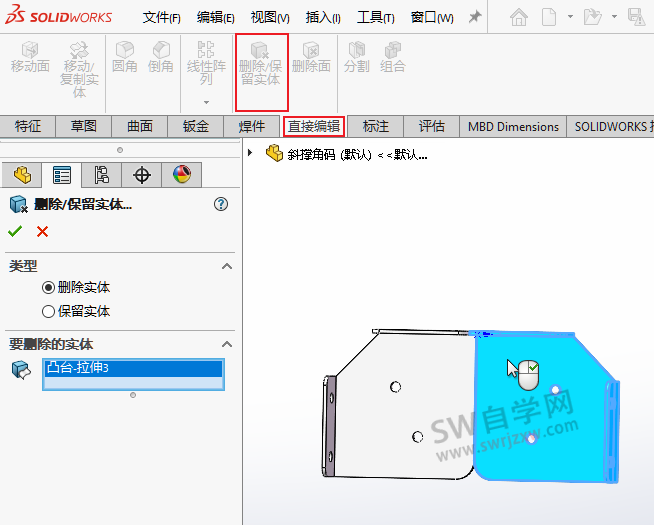This screenshot has height=525, width=654.
Task: Expand the 斜撑角码 flyout tree arrow
Action: pyautogui.click(x=250, y=153)
